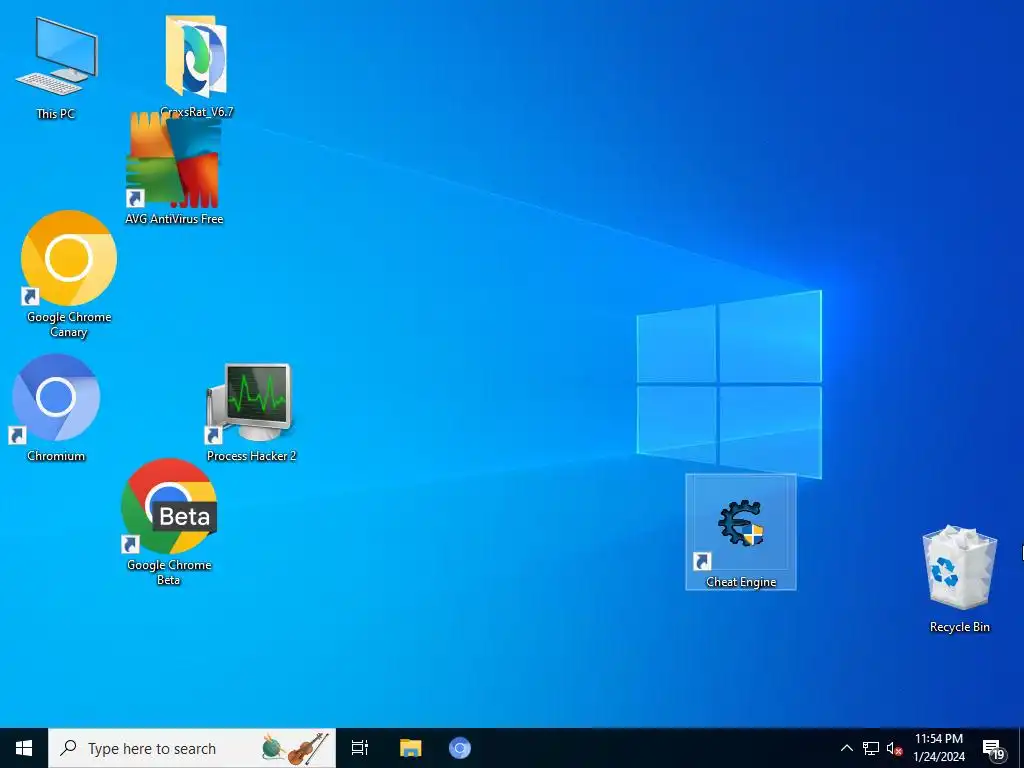Viewport: 1024px width, 768px height.
Task: Click the AVG AntiVirus Free label text
Action: pos(174,219)
